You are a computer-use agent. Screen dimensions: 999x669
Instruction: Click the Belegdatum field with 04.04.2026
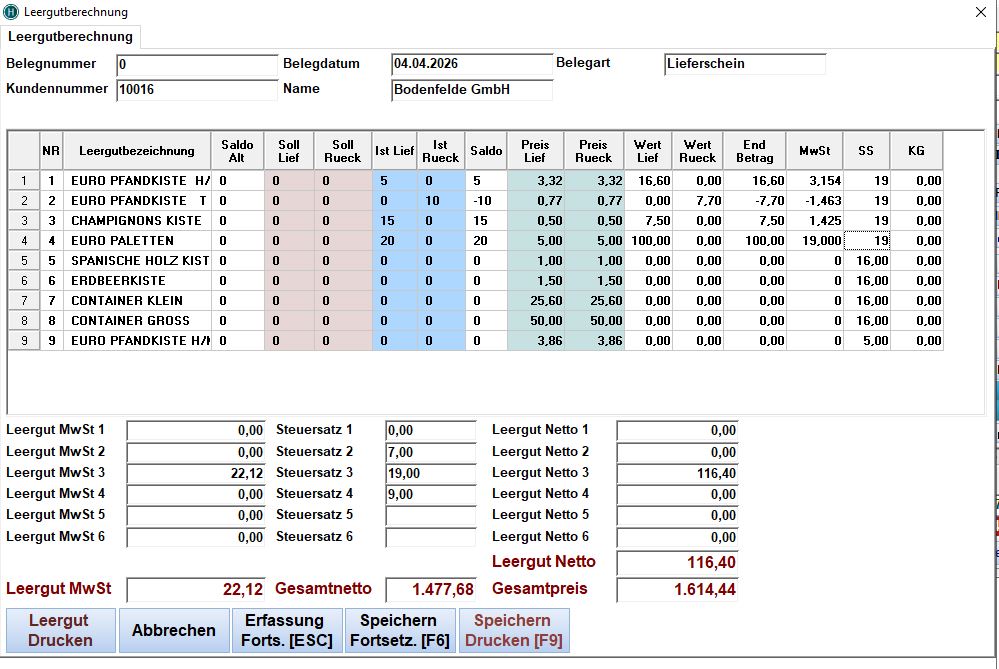pyautogui.click(x=471, y=64)
